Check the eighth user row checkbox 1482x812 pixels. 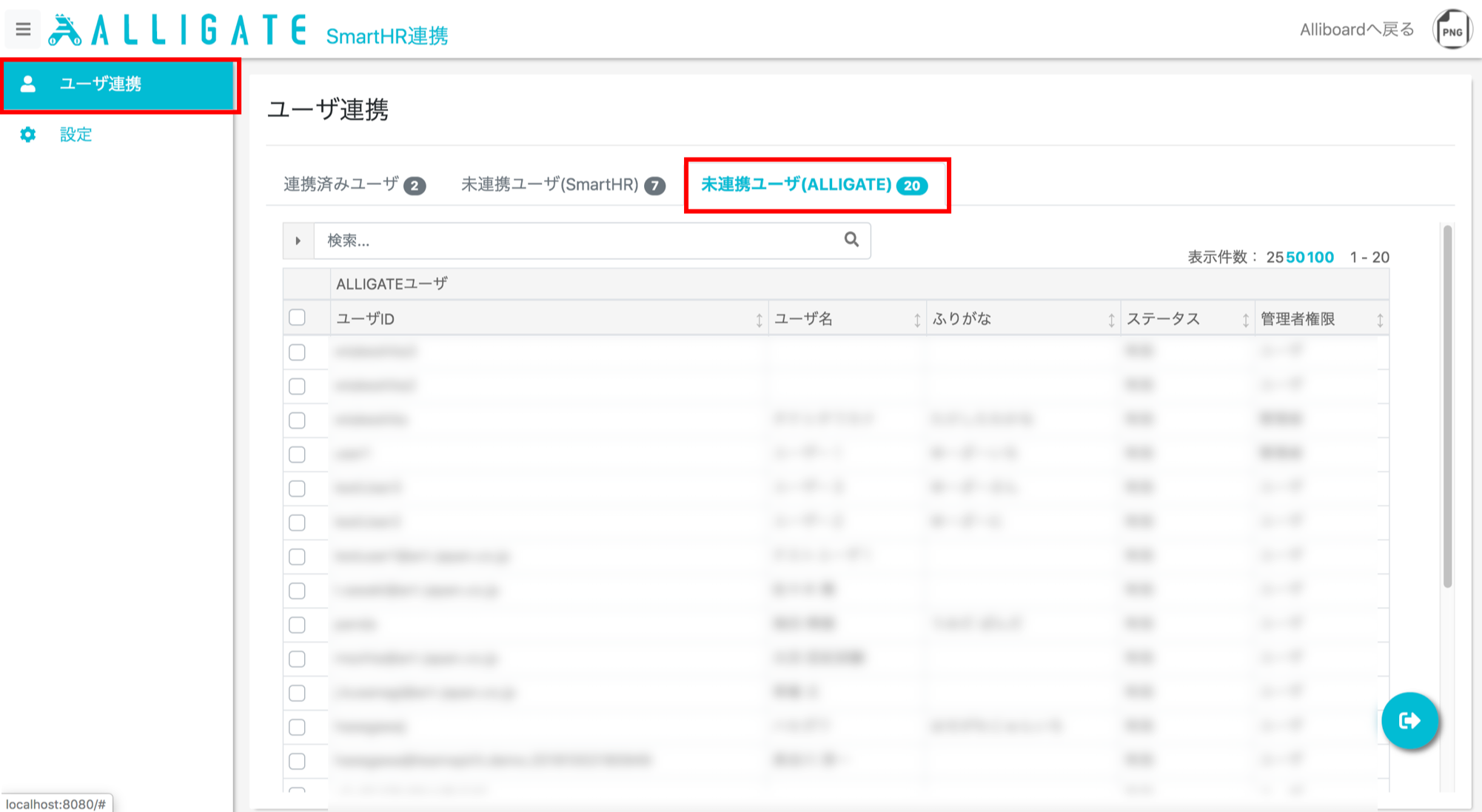click(297, 591)
